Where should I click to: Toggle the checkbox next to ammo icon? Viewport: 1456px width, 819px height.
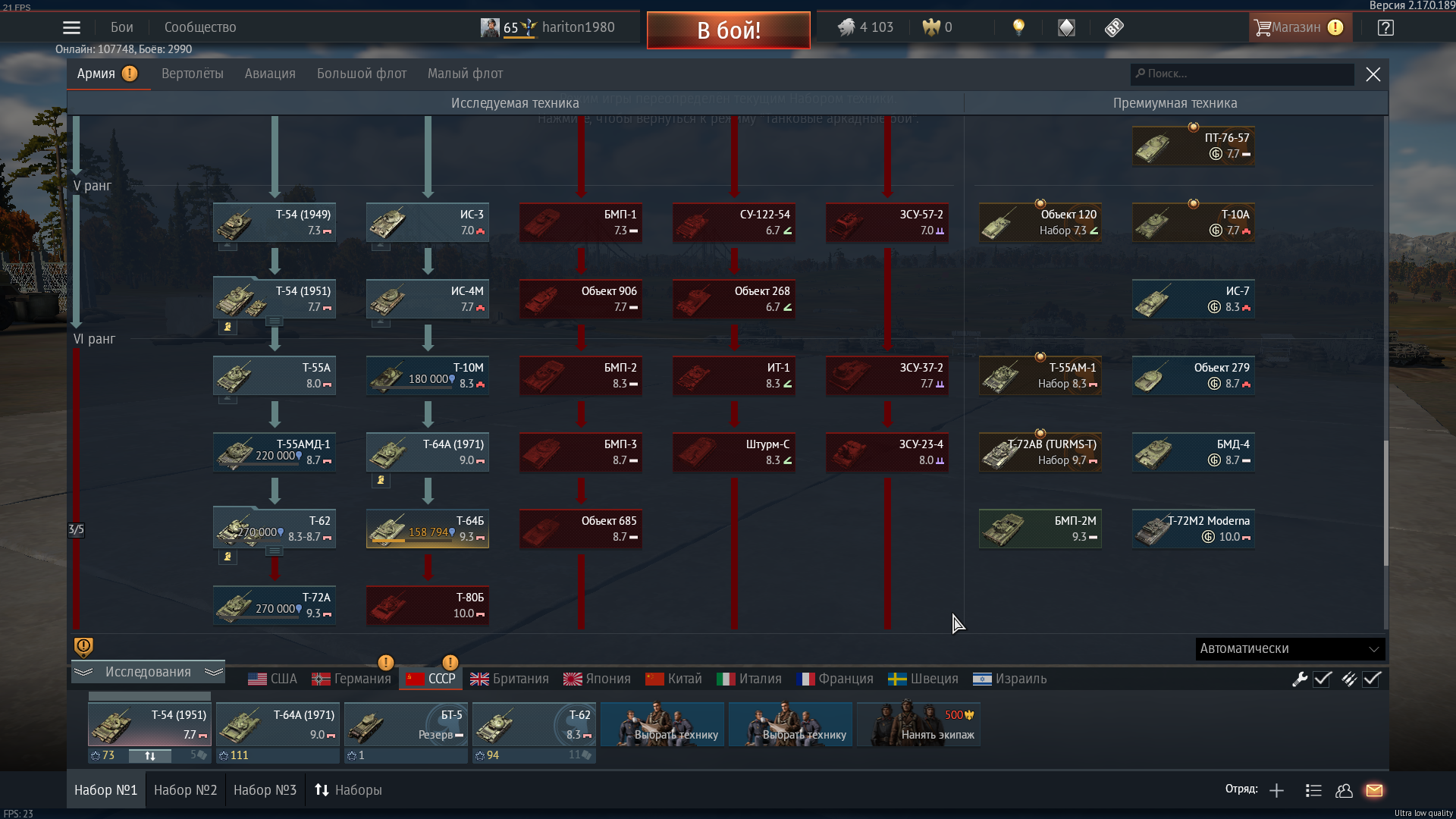coord(1371,679)
